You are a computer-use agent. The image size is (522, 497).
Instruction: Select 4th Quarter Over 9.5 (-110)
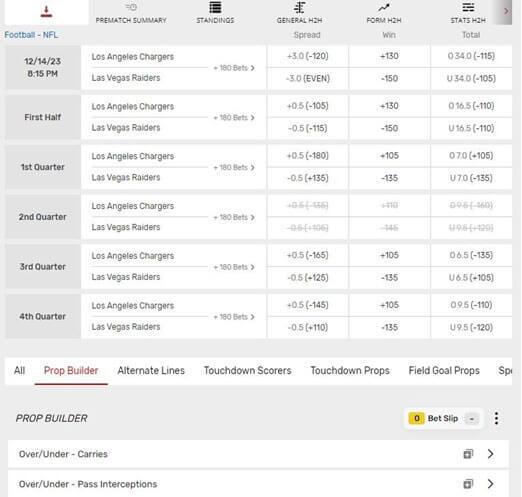471,305
